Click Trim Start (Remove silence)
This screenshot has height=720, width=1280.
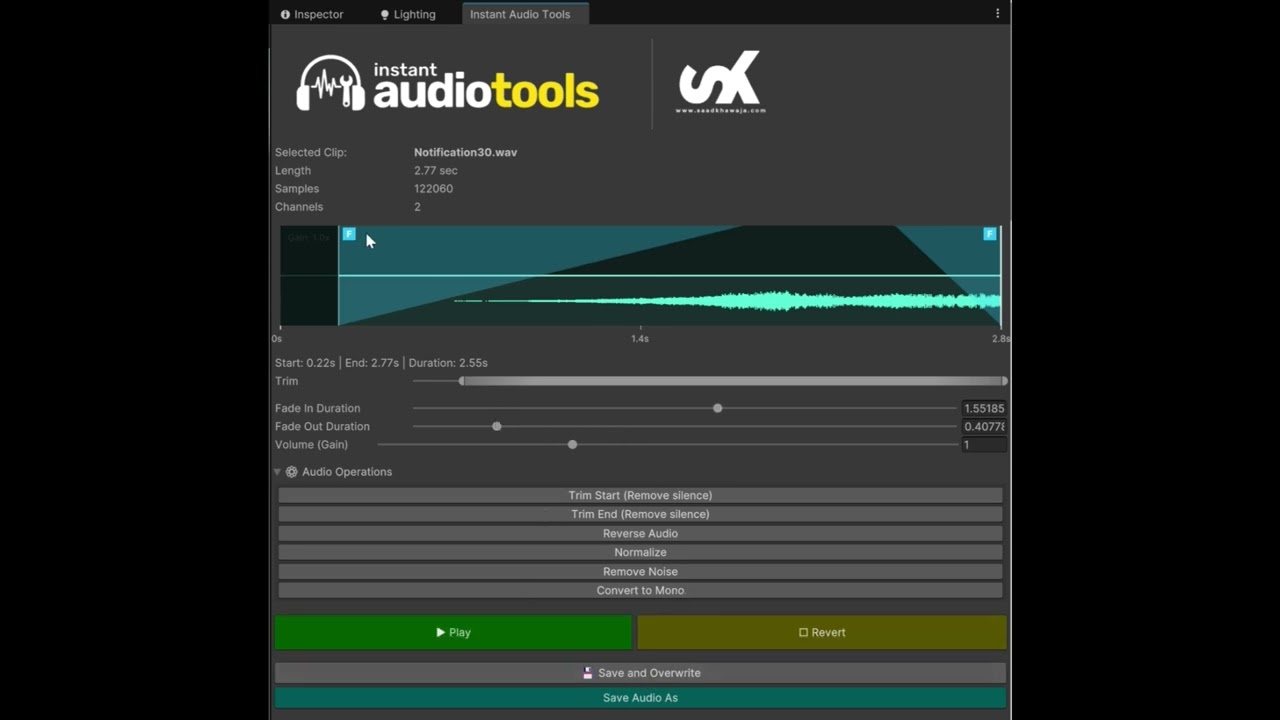[x=640, y=495]
